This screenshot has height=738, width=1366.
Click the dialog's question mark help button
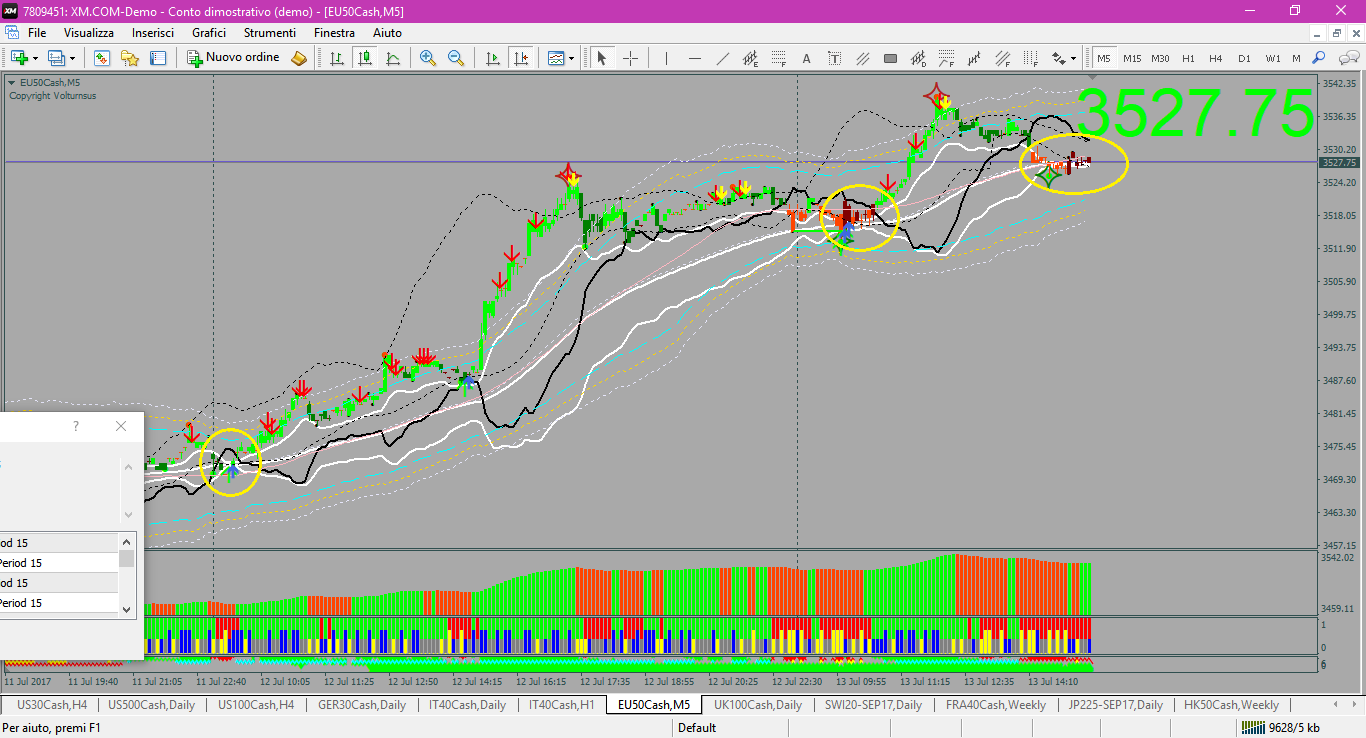[76, 426]
